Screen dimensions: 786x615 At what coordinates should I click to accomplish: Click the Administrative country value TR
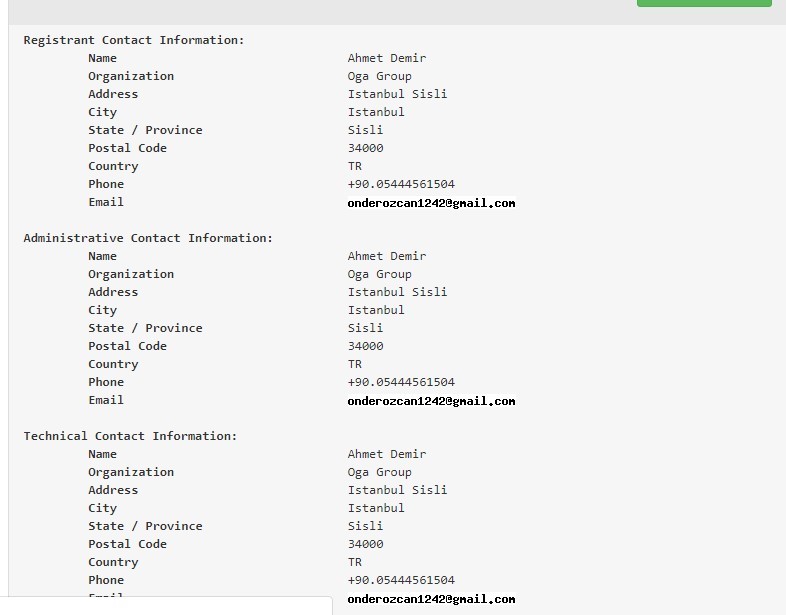point(354,364)
